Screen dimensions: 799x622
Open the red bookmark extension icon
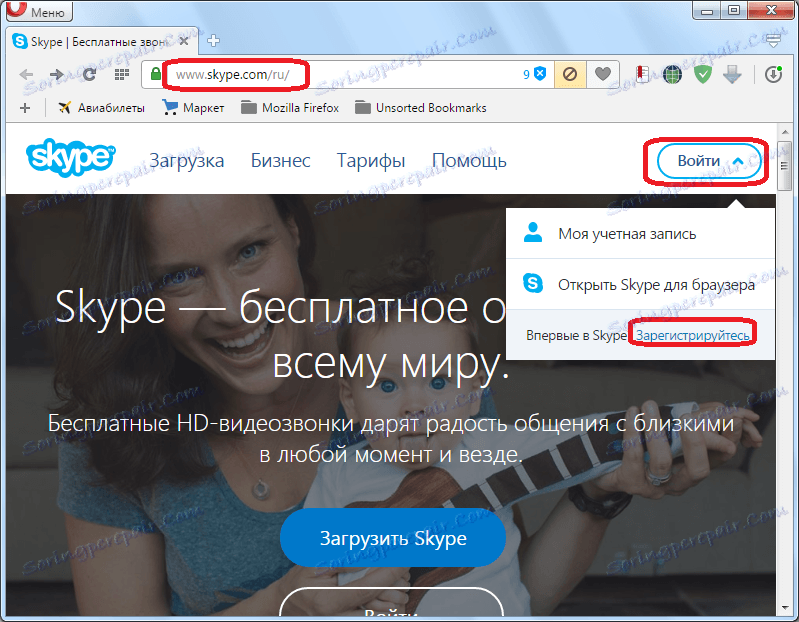pyautogui.click(x=642, y=75)
